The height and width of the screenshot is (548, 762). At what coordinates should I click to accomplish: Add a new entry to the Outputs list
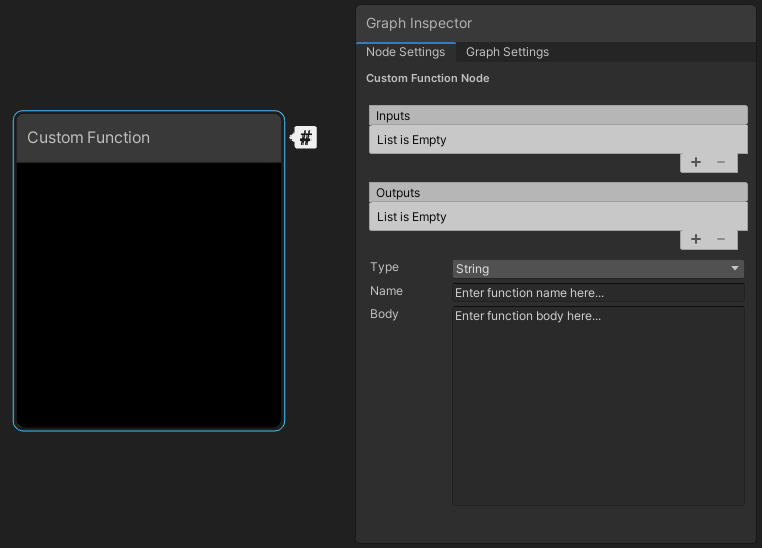click(696, 239)
